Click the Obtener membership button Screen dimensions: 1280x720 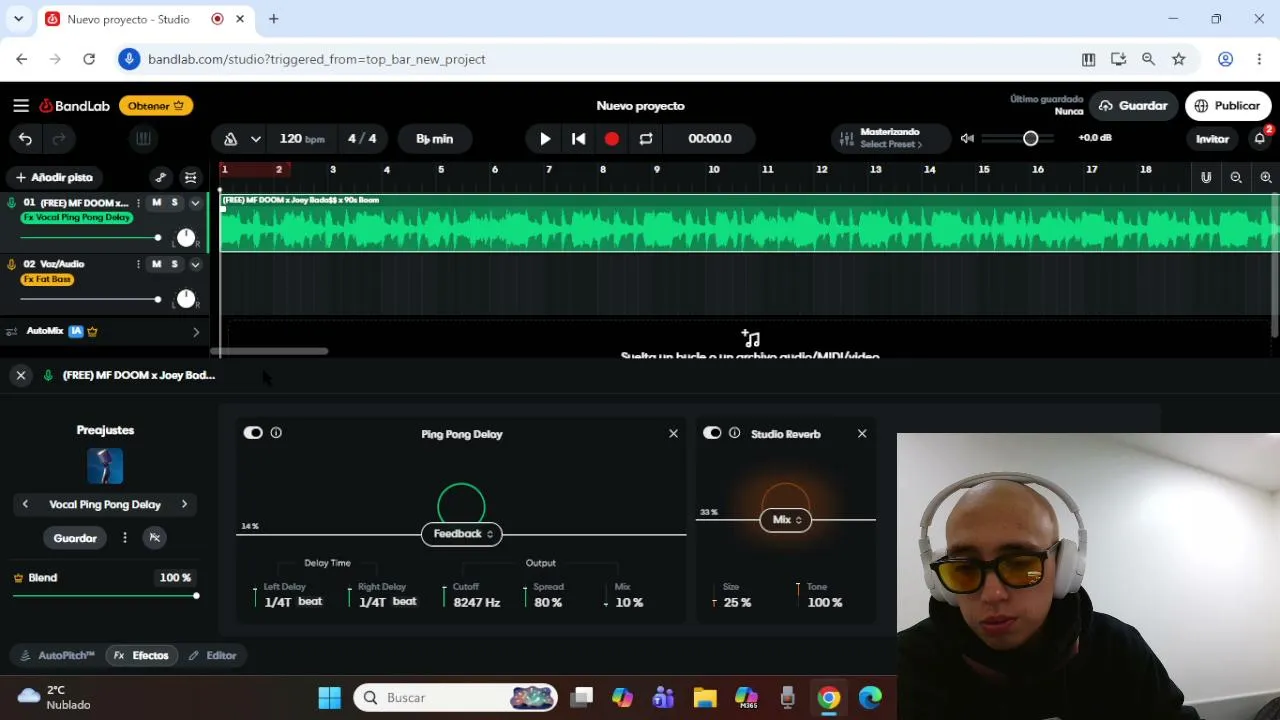pyautogui.click(x=156, y=106)
